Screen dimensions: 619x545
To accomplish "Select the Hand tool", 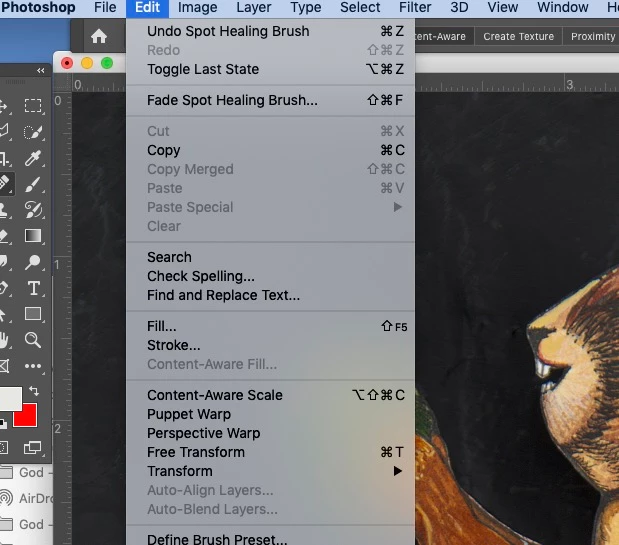I will (x=4, y=340).
